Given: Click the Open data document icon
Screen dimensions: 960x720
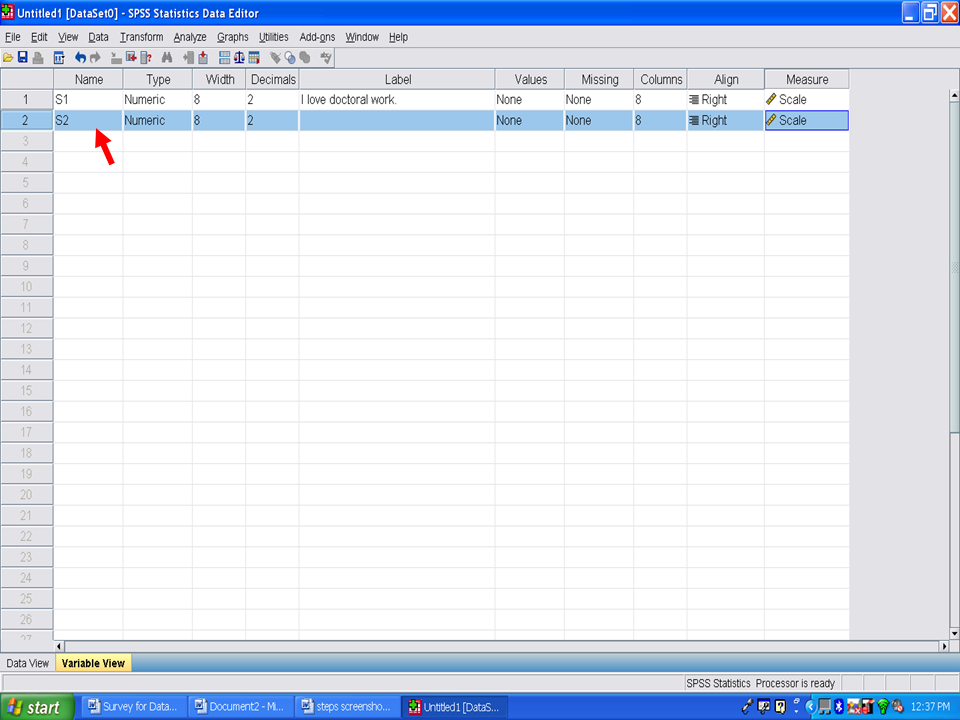Looking at the screenshot, I should click(8, 58).
